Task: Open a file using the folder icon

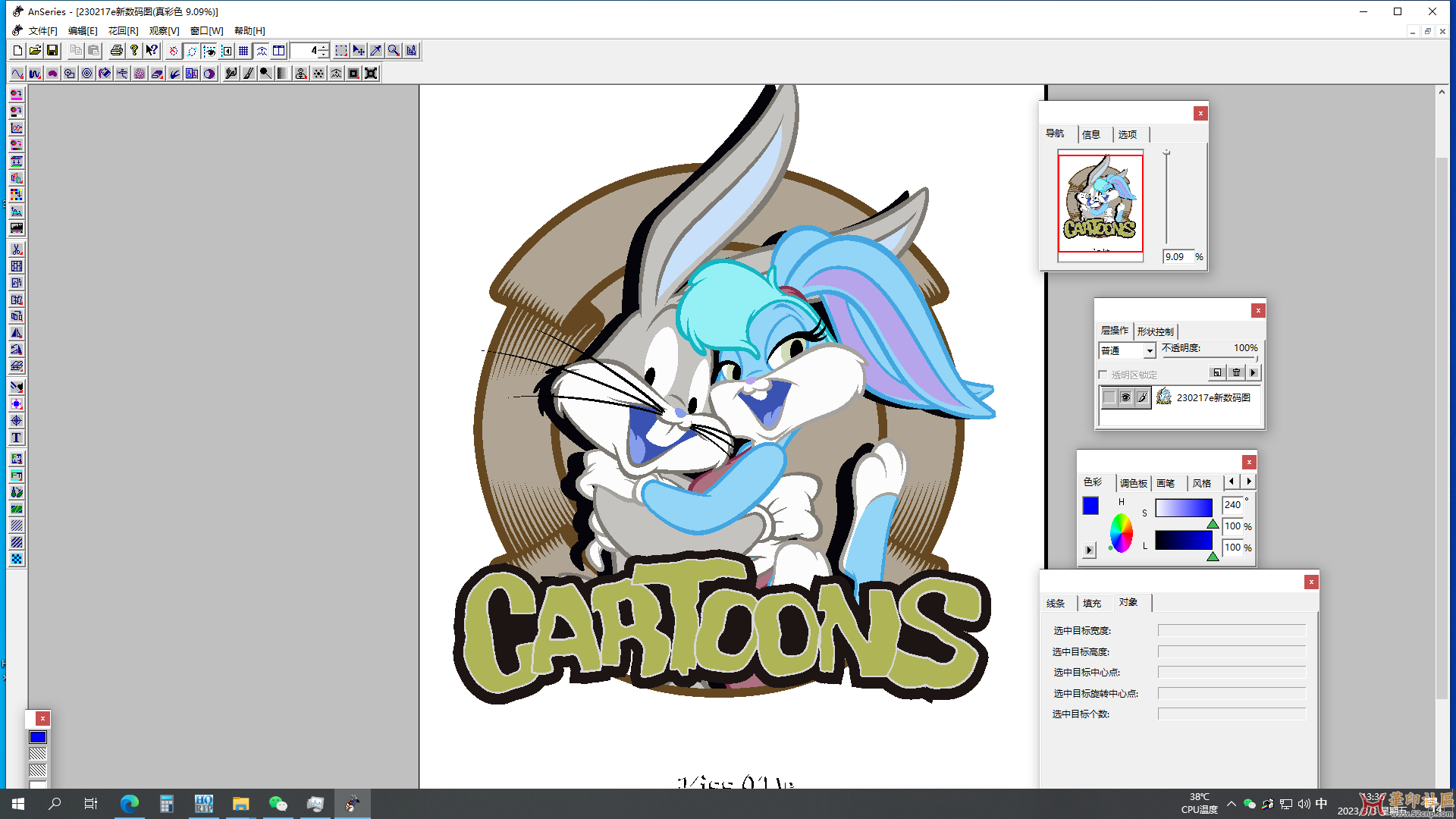Action: 35,51
